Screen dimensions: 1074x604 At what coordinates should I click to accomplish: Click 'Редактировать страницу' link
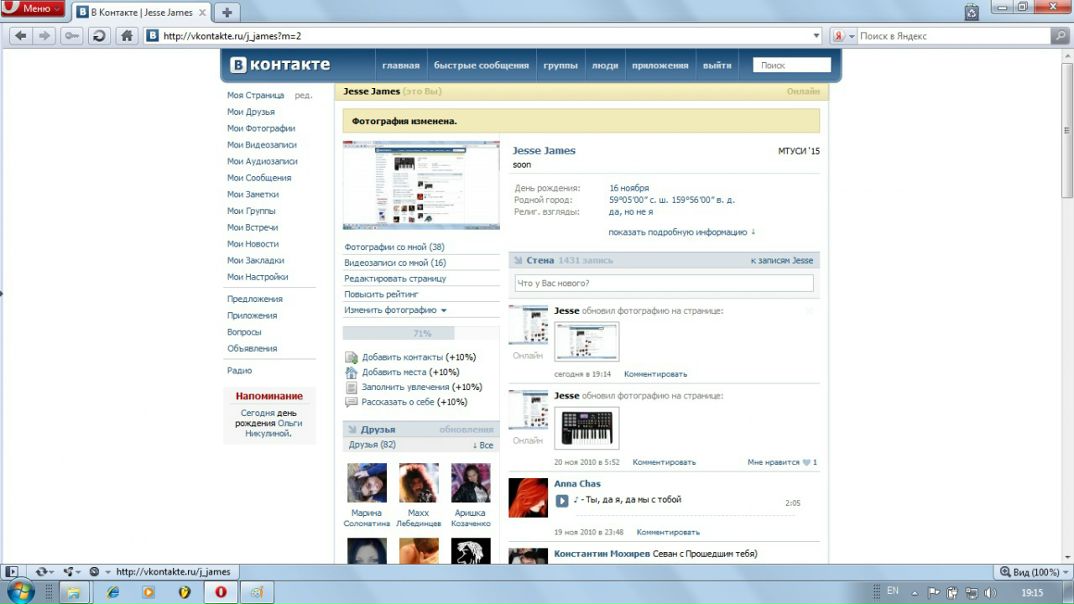click(395, 279)
